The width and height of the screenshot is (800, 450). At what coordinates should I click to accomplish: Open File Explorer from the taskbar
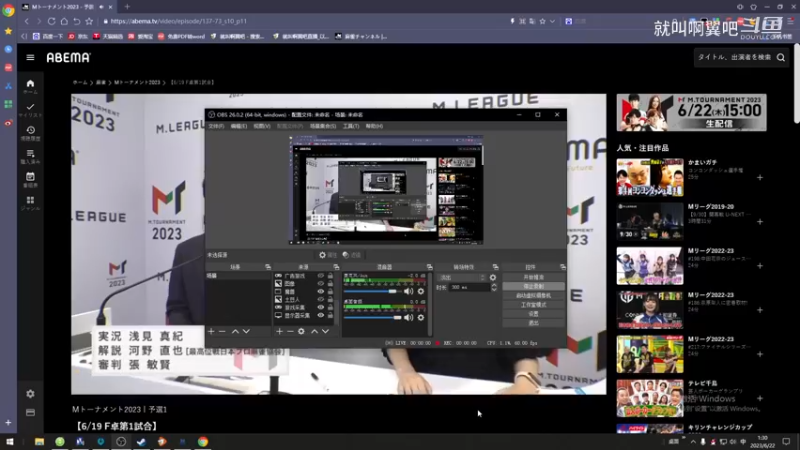click(39, 442)
